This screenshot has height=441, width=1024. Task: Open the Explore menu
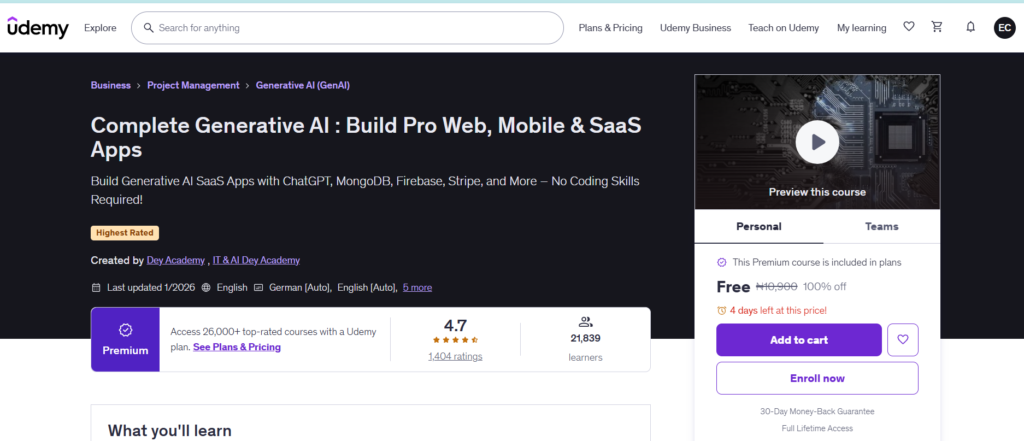100,28
